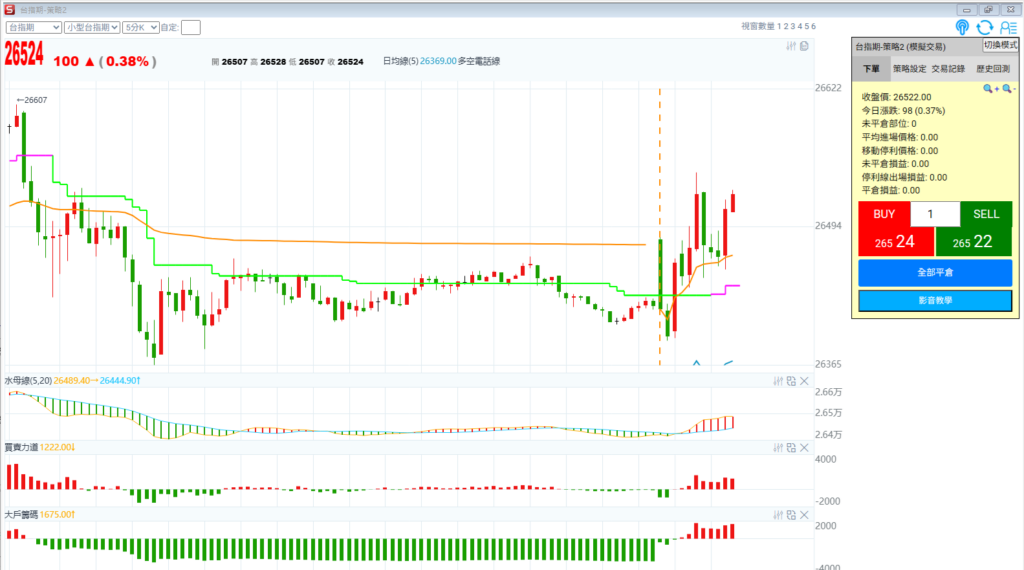Image resolution: width=1024 pixels, height=570 pixels.
Task: Zoom in with the magnifier plus icon
Action: [990, 89]
